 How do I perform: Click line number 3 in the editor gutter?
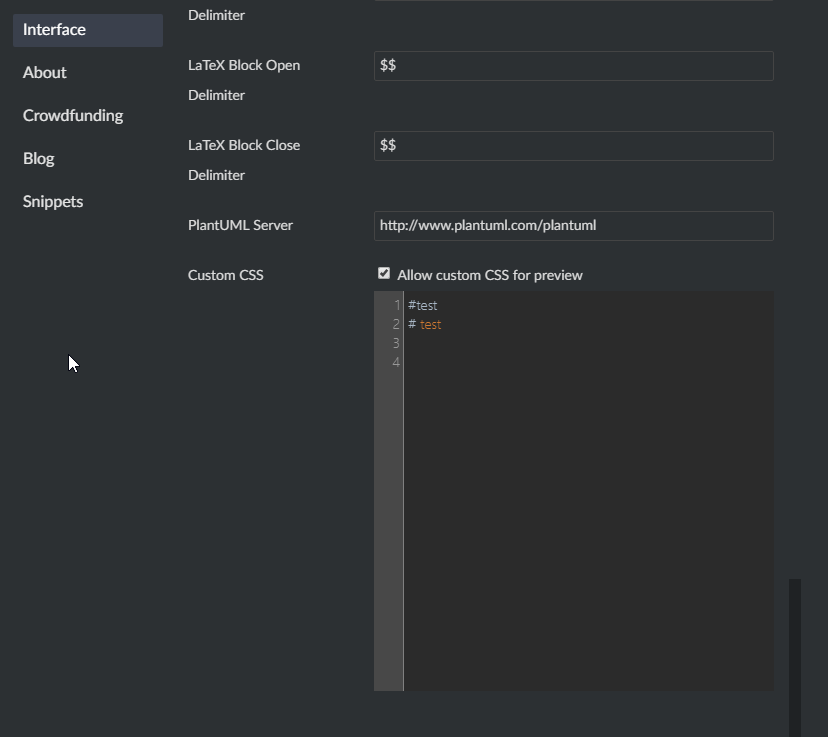[x=395, y=343]
